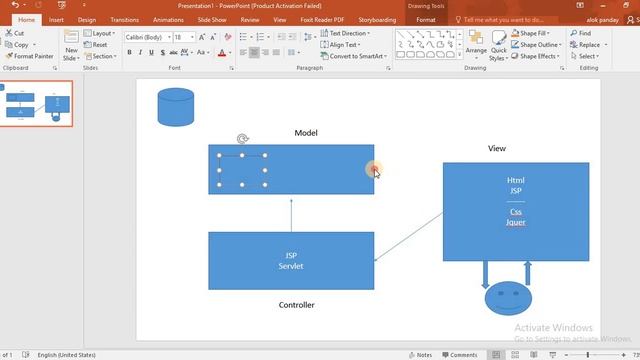Clear all formatting icon
The height and width of the screenshot is (360, 640).
tap(228, 37)
